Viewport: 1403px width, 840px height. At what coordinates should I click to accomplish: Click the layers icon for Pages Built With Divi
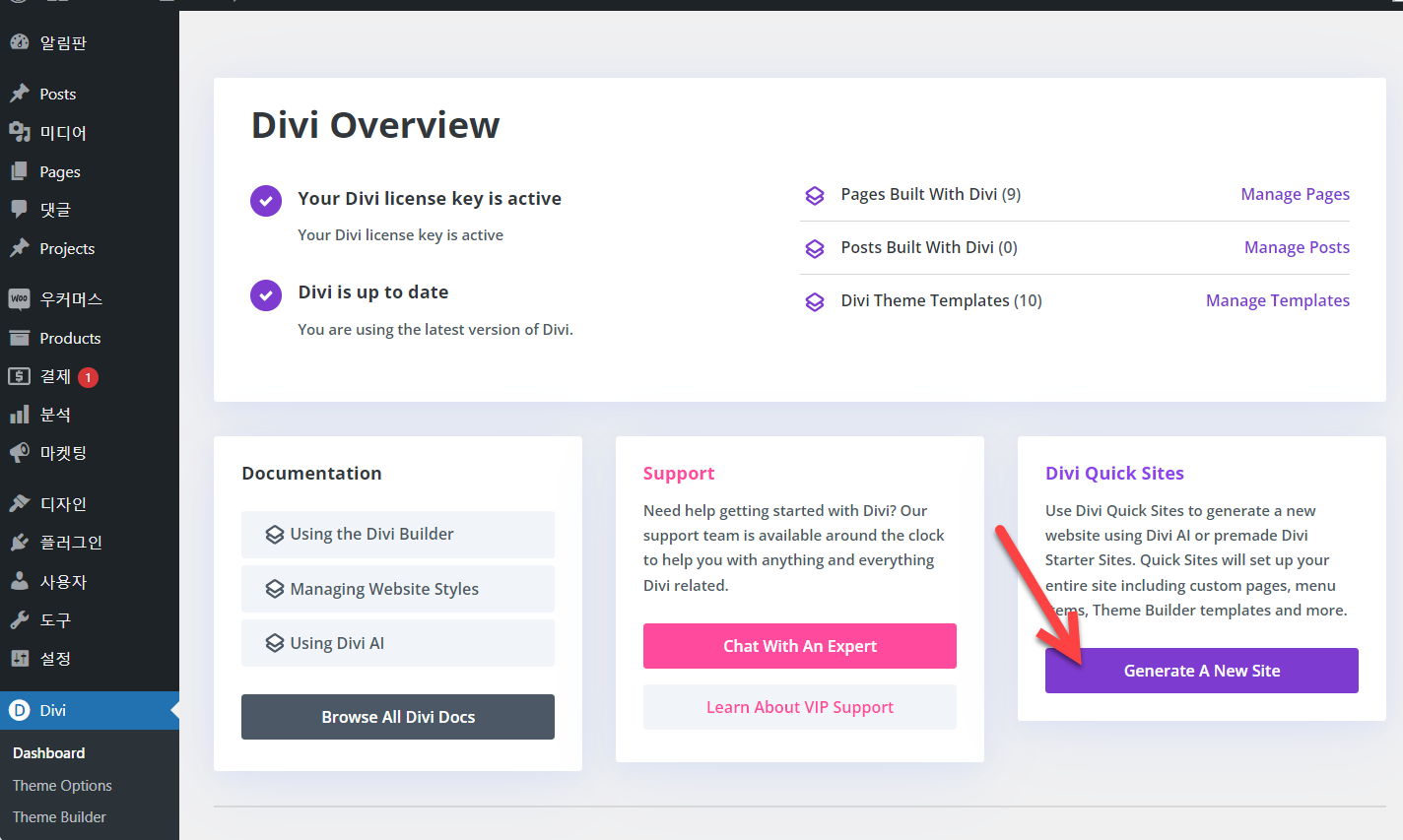815,195
